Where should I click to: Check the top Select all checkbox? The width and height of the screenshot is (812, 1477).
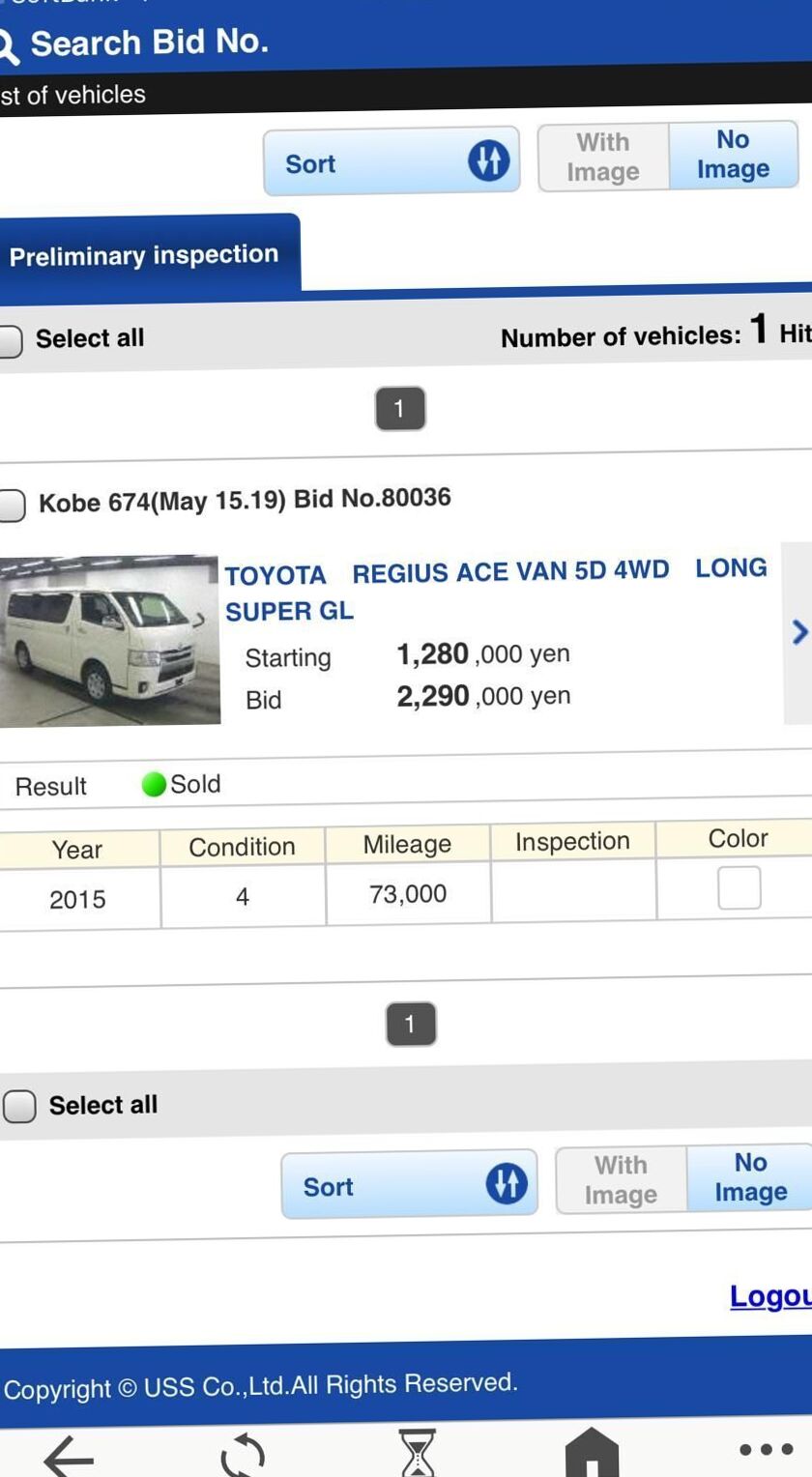10,340
